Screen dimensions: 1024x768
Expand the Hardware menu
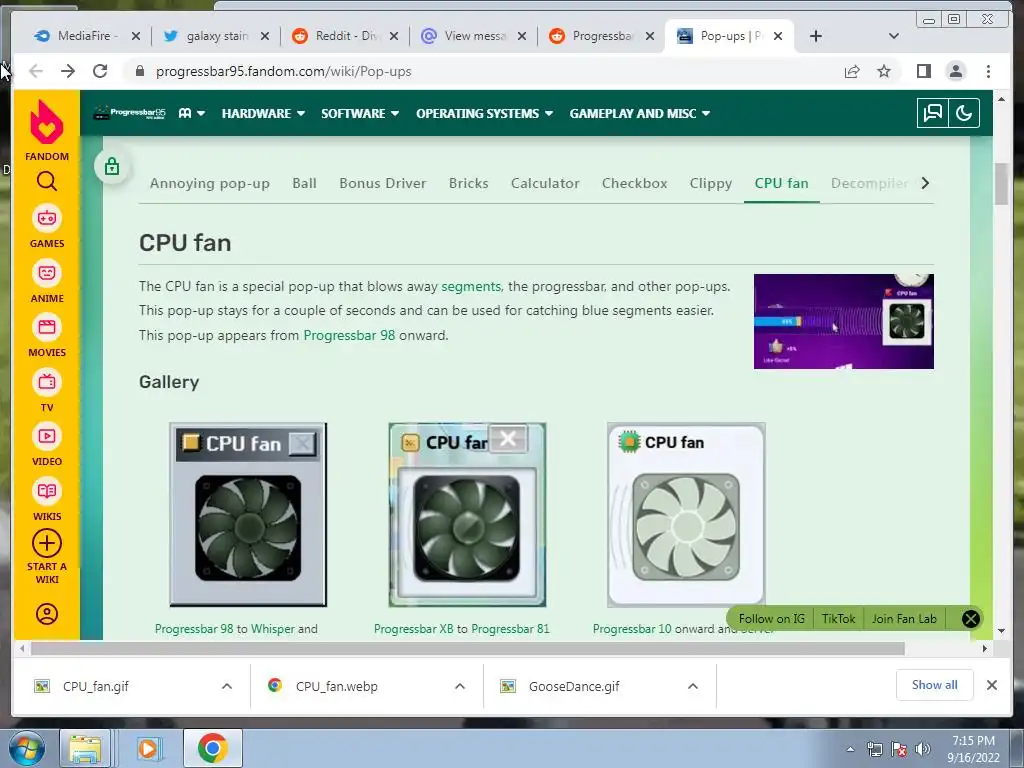pos(263,114)
